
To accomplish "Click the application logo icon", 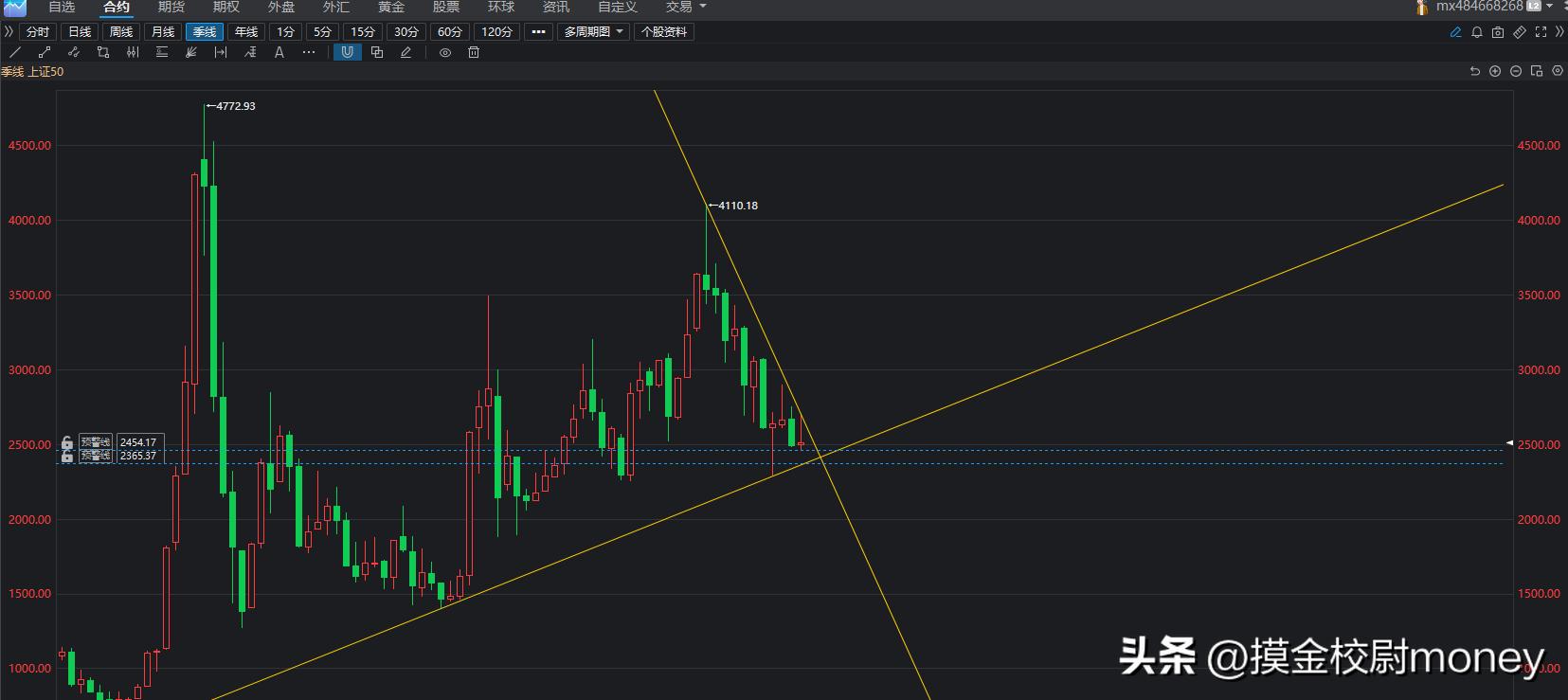I will pos(15,8).
